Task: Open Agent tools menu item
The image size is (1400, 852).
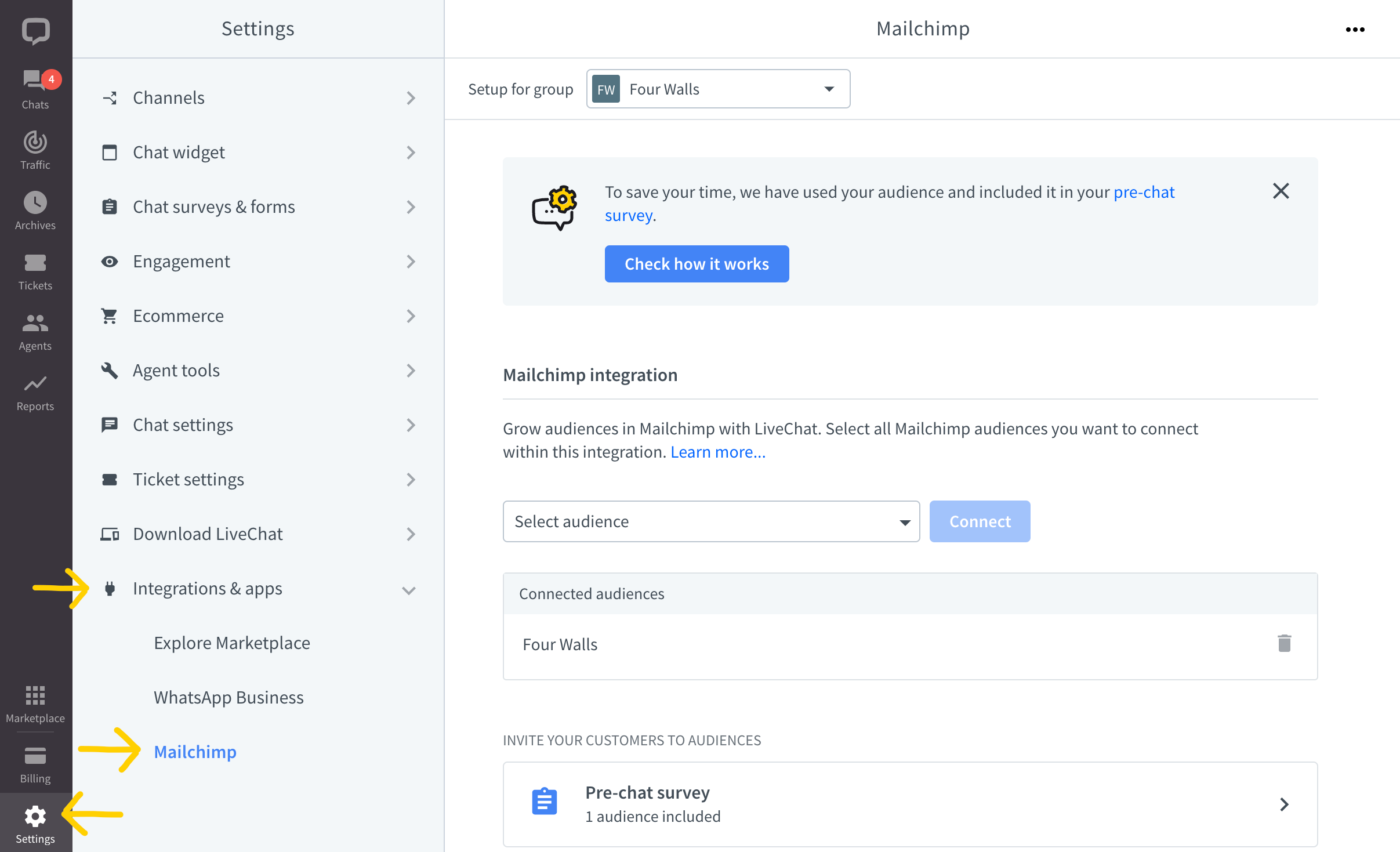Action: pos(258,371)
